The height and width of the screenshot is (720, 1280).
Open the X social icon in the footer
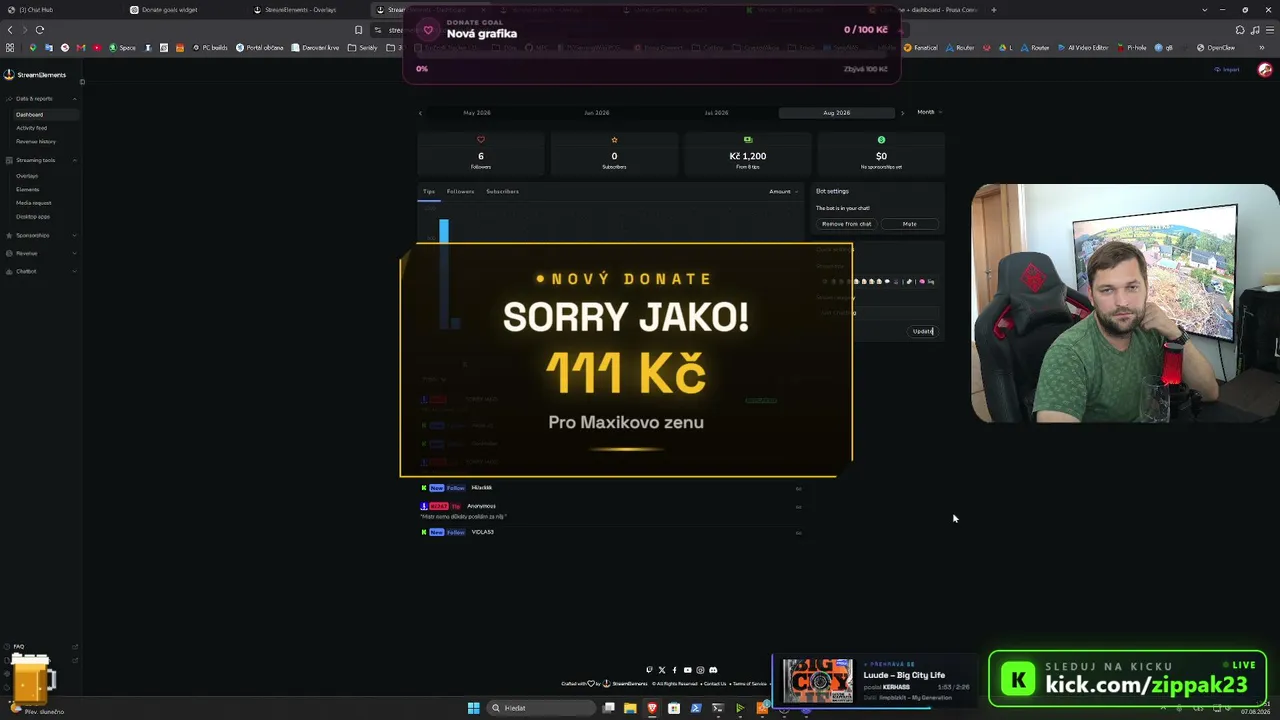662,670
